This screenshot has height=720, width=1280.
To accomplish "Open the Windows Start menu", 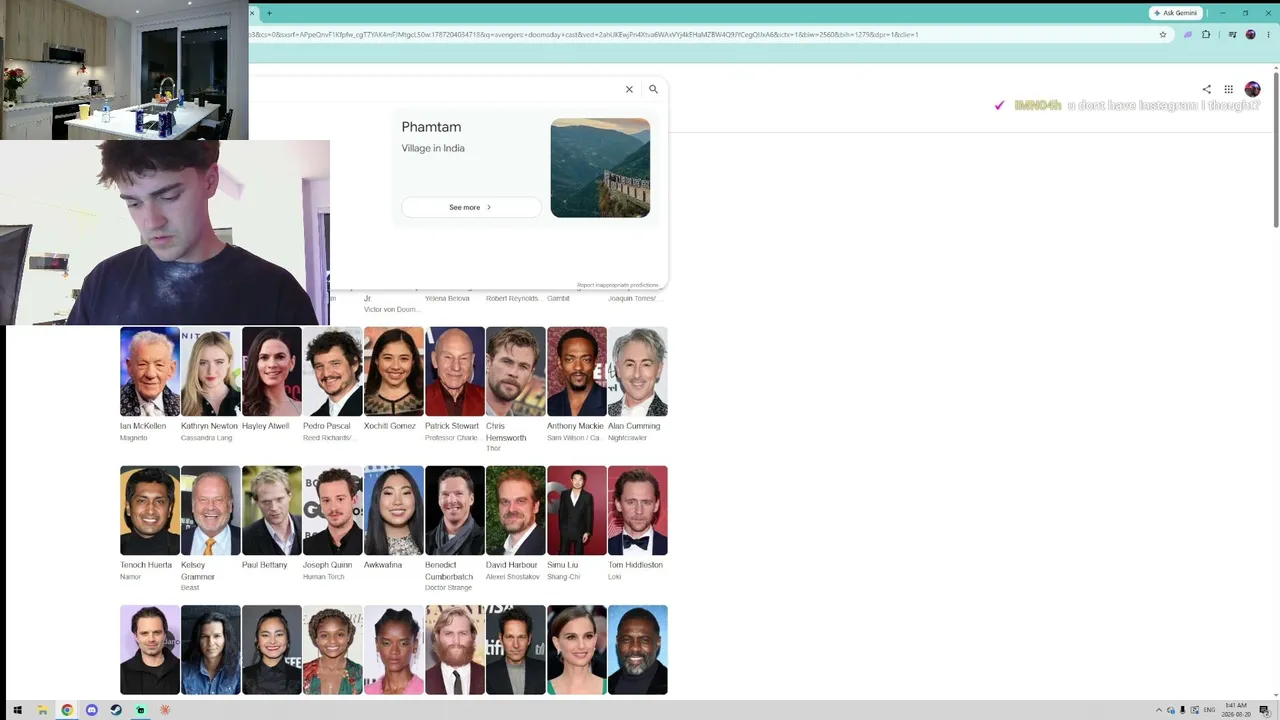I will click(17, 710).
